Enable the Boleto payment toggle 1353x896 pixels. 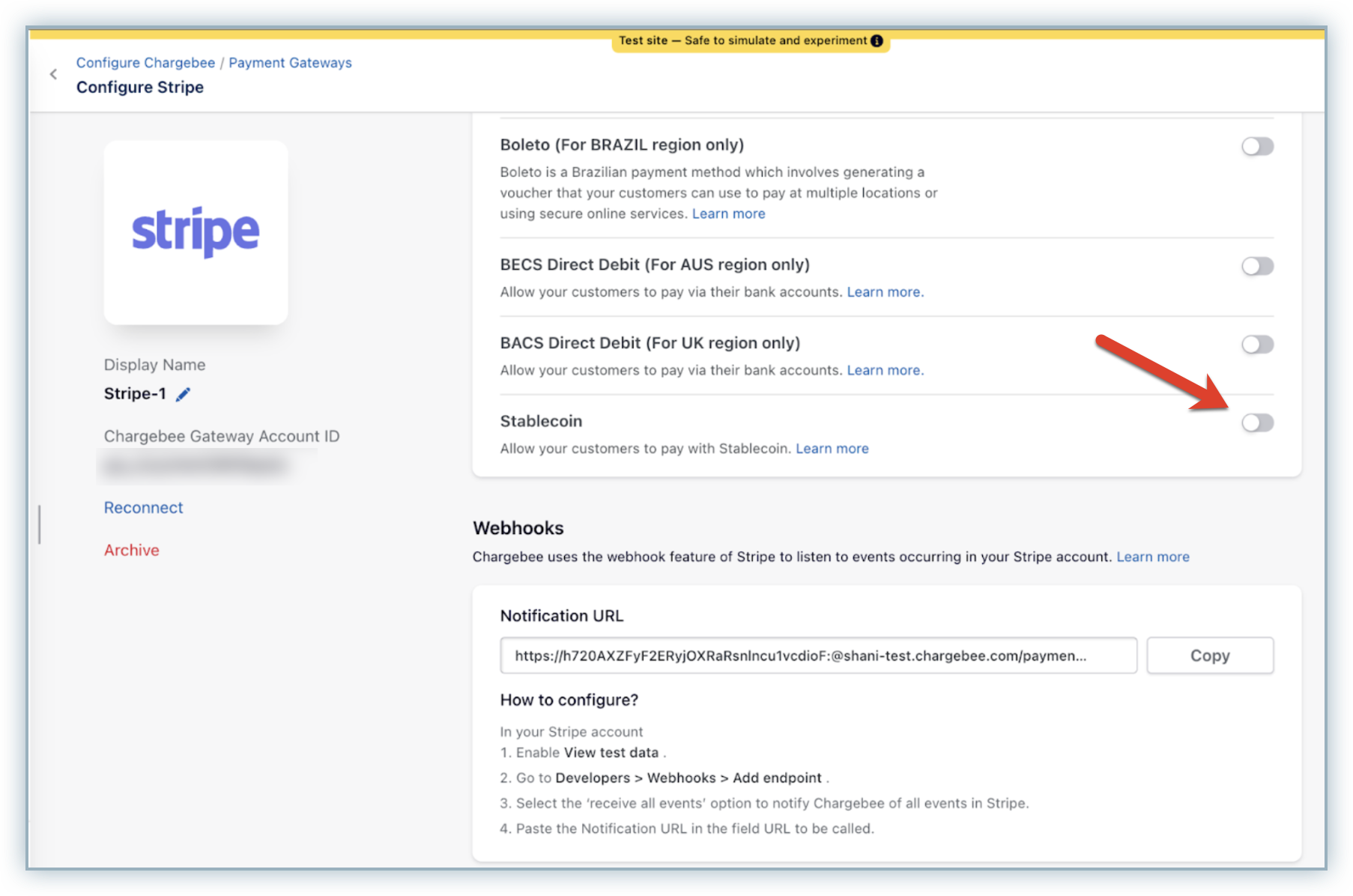tap(1256, 146)
